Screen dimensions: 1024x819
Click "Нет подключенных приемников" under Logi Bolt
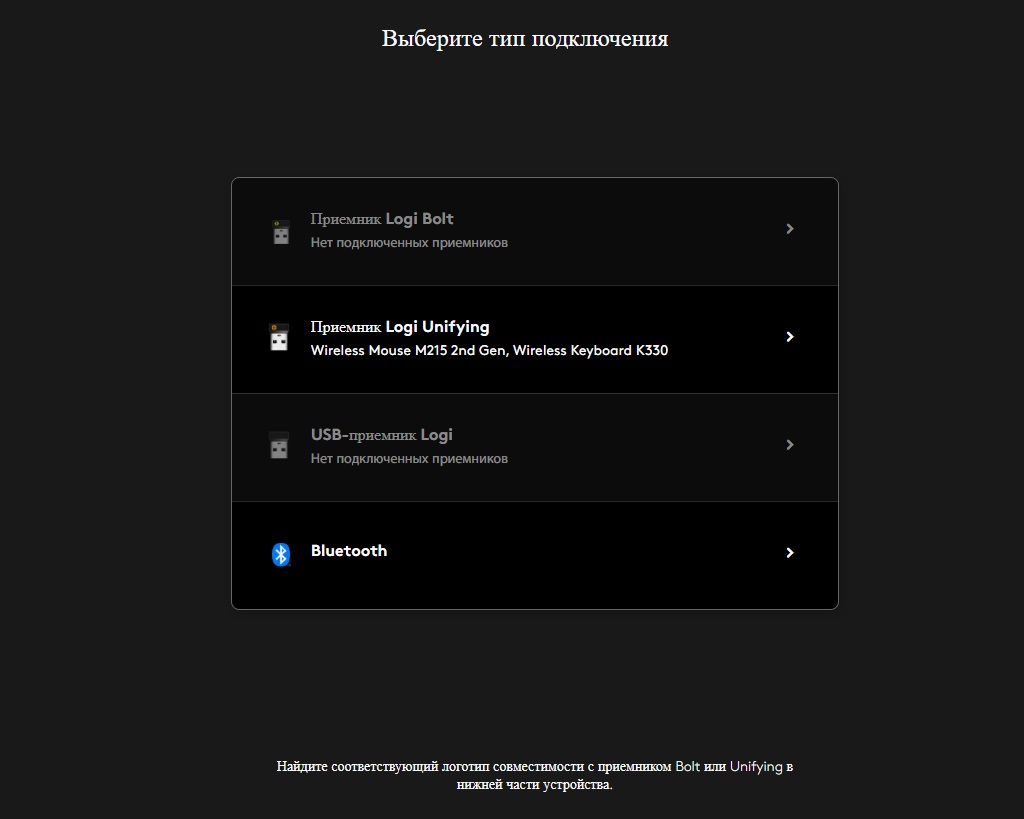[x=409, y=243]
